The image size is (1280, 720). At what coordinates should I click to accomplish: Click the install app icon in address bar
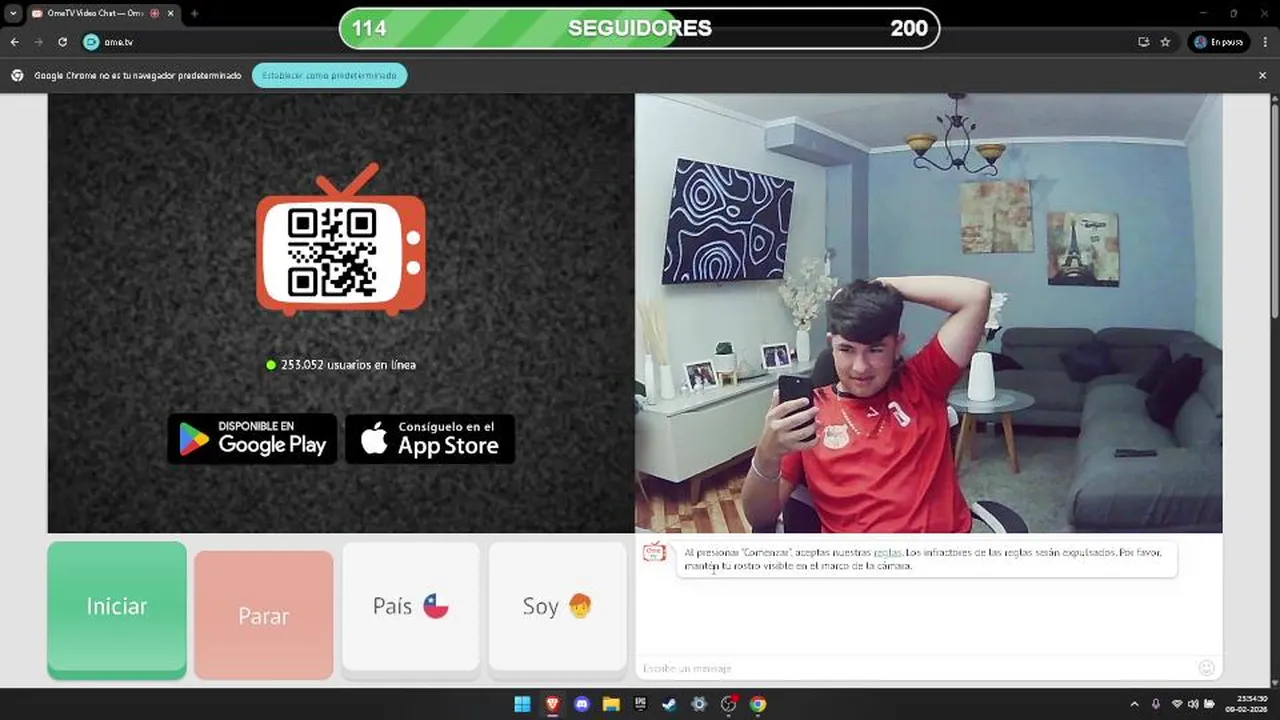(x=1143, y=42)
